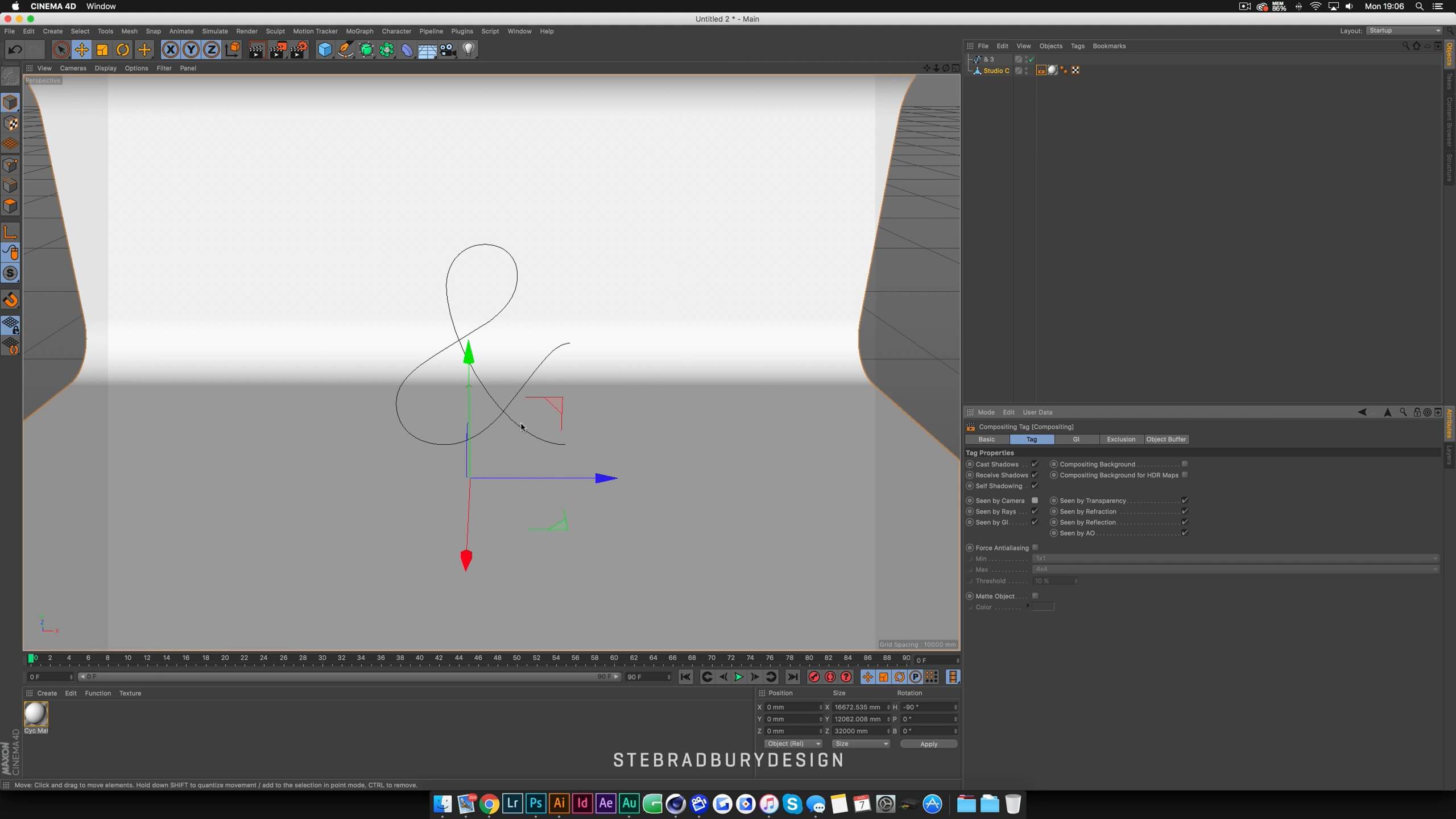Image resolution: width=1456 pixels, height=819 pixels.
Task: Open the Layout Startup dropdown
Action: coord(1404,31)
